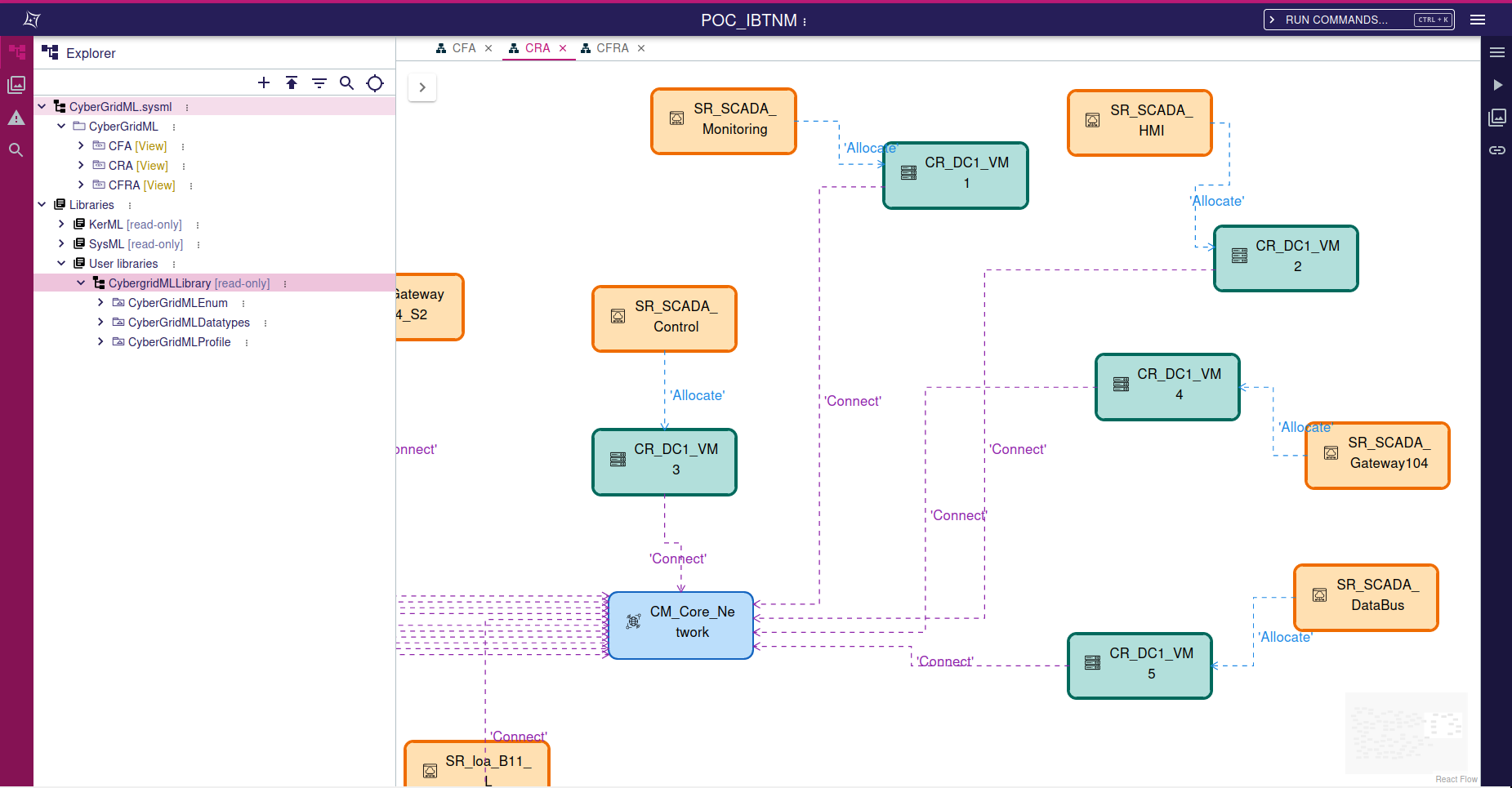The height and width of the screenshot is (788, 1512).
Task: Collapse the CyberGridML folder node
Action: (61, 126)
